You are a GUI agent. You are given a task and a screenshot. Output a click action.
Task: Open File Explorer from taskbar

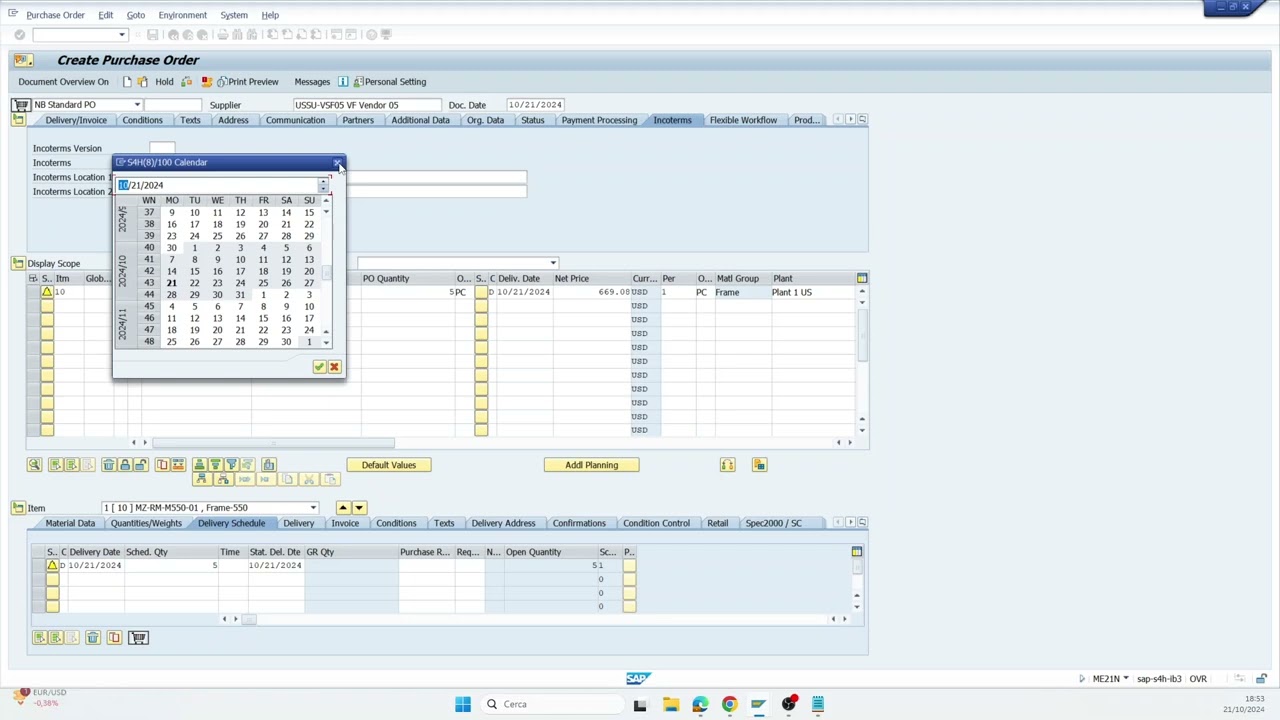(670, 704)
